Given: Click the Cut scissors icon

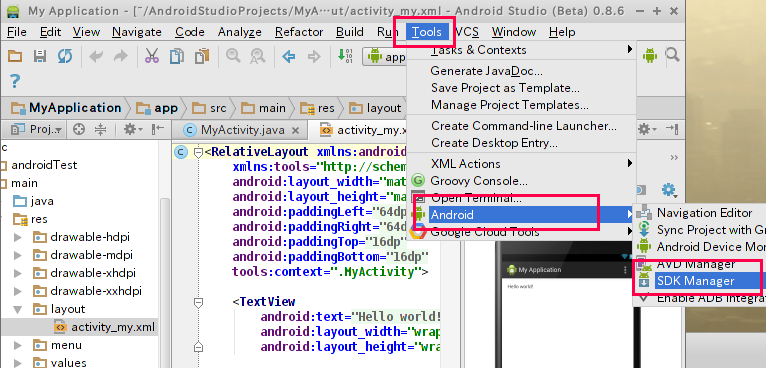Looking at the screenshot, I should click(152, 56).
